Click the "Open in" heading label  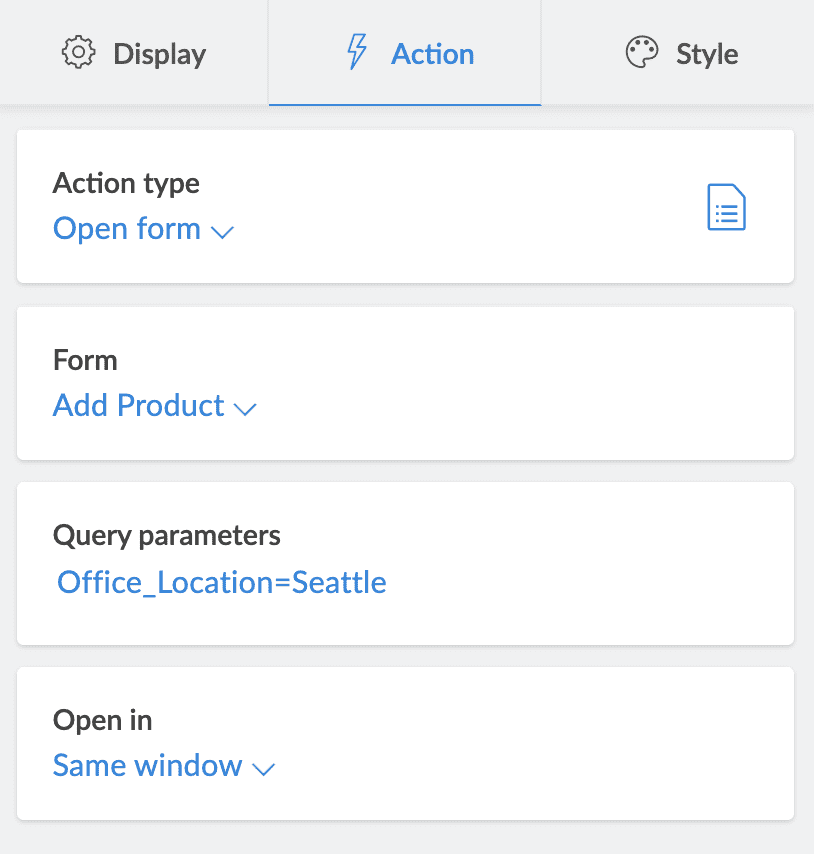102,720
